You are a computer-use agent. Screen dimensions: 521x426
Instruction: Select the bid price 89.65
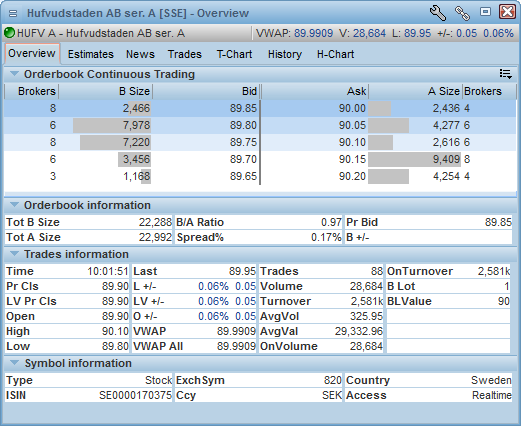point(243,176)
